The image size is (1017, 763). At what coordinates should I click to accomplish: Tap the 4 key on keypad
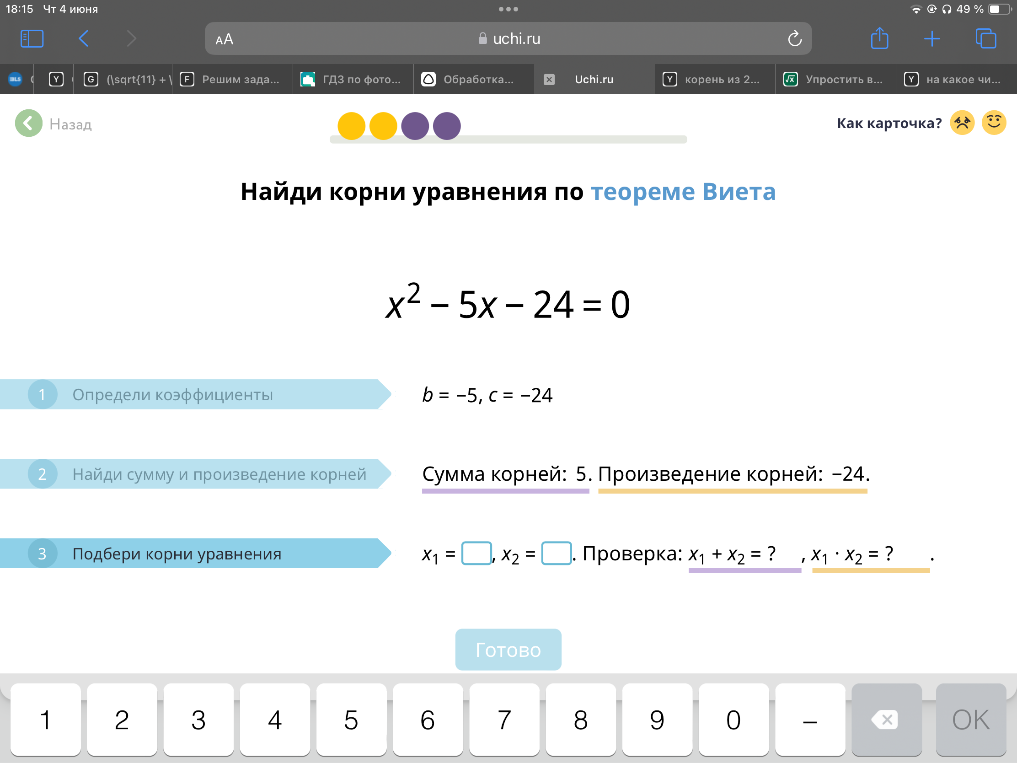point(275,720)
